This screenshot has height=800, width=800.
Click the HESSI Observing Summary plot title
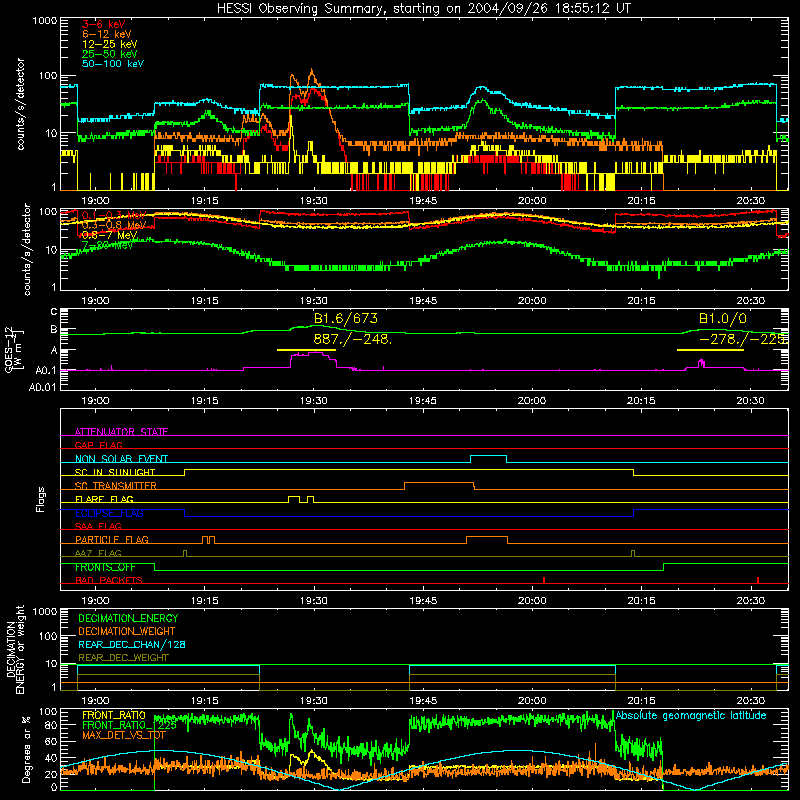424,9
